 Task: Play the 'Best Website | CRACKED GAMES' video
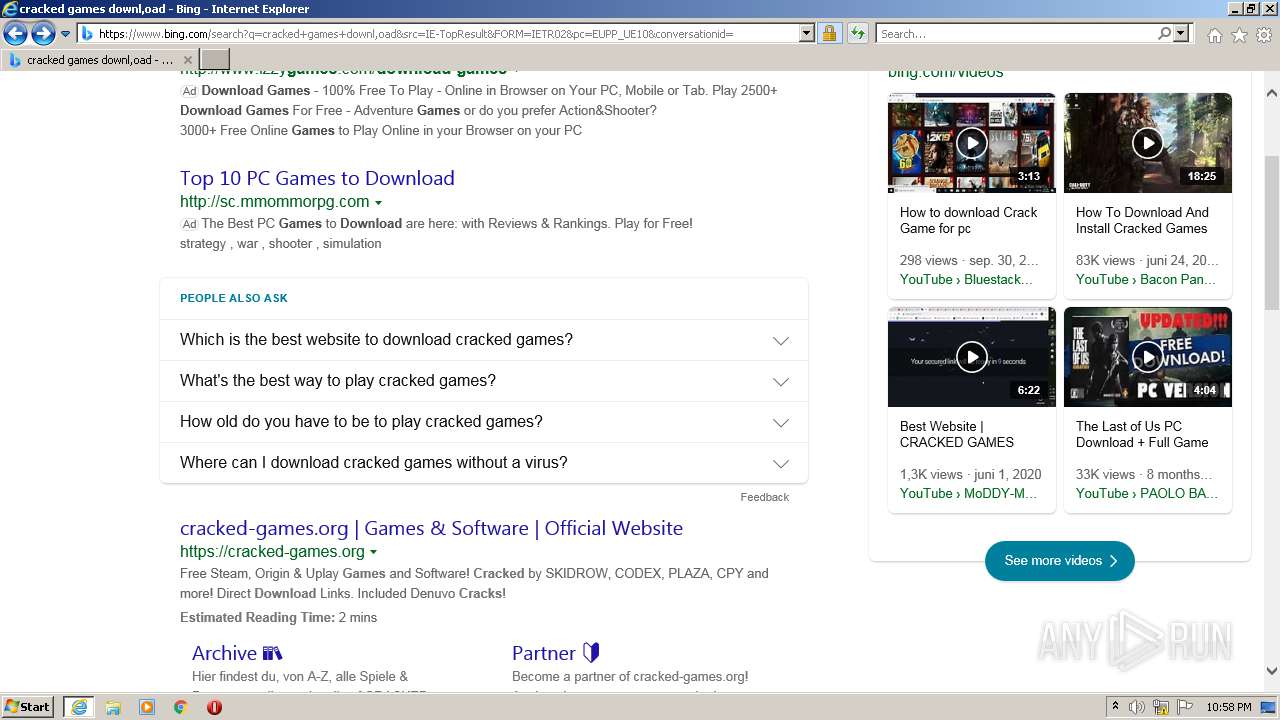[x=971, y=357]
